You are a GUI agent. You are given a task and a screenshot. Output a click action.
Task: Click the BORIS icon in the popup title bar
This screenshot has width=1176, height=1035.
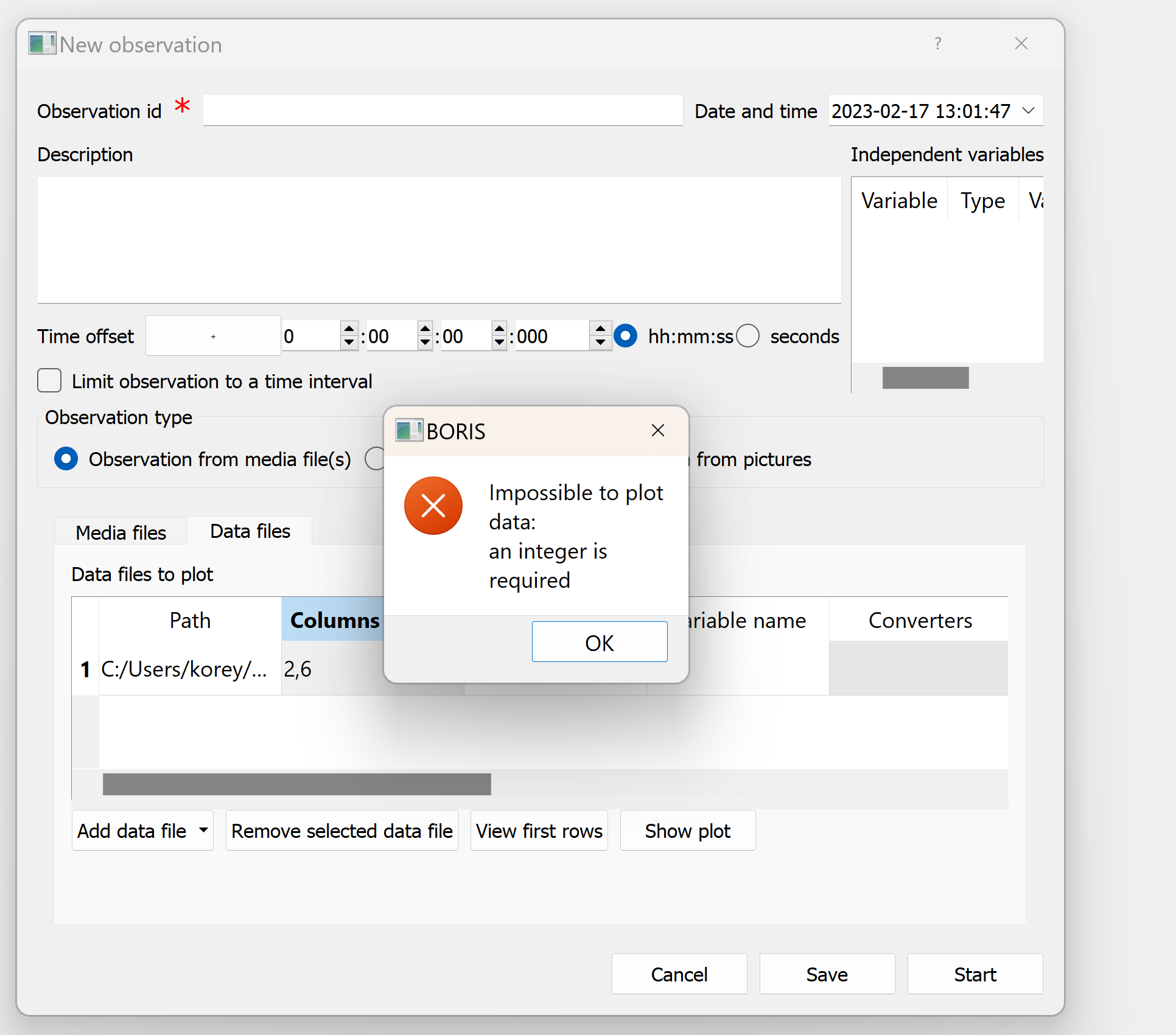click(x=408, y=430)
